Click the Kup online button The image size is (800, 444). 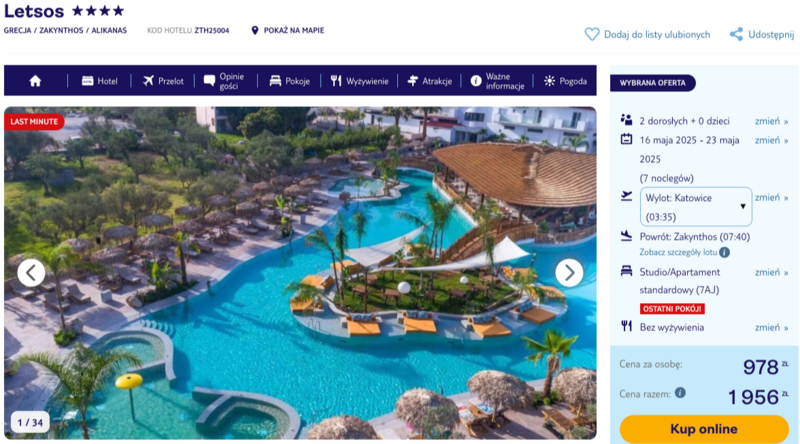point(704,429)
